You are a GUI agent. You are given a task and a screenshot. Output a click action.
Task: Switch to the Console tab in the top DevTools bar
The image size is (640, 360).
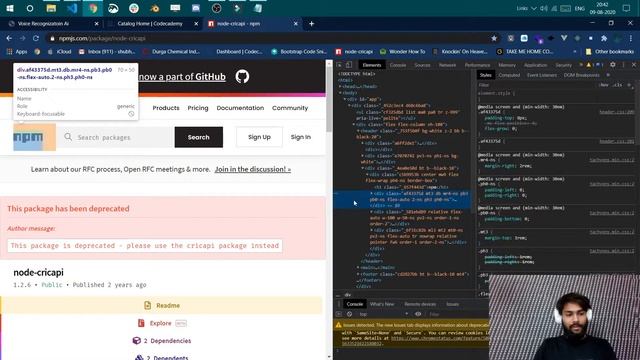click(398, 65)
